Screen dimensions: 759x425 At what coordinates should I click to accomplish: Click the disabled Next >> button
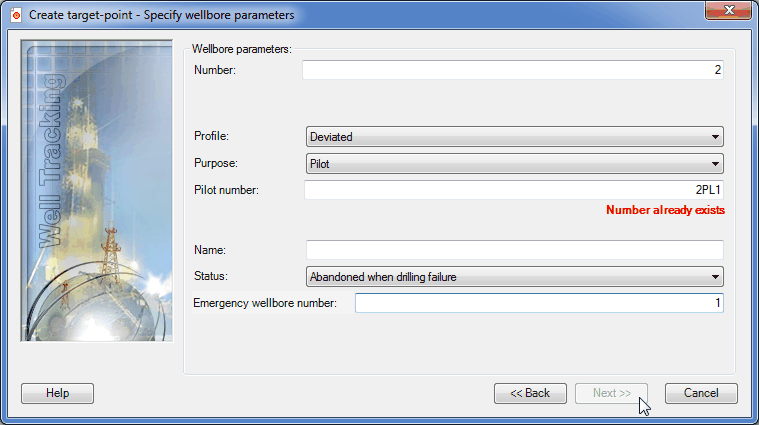coord(611,393)
